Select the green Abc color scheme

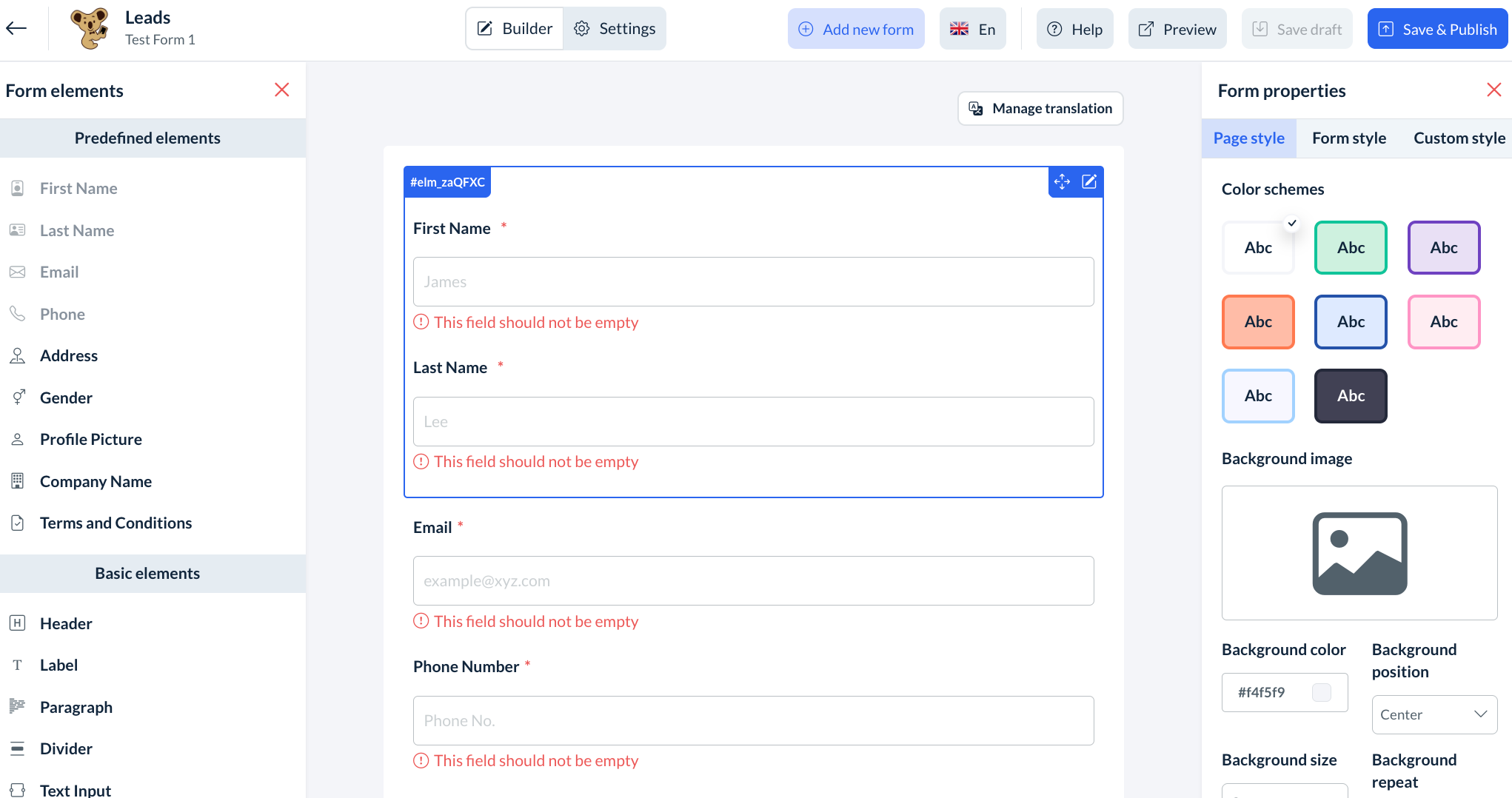(x=1351, y=248)
